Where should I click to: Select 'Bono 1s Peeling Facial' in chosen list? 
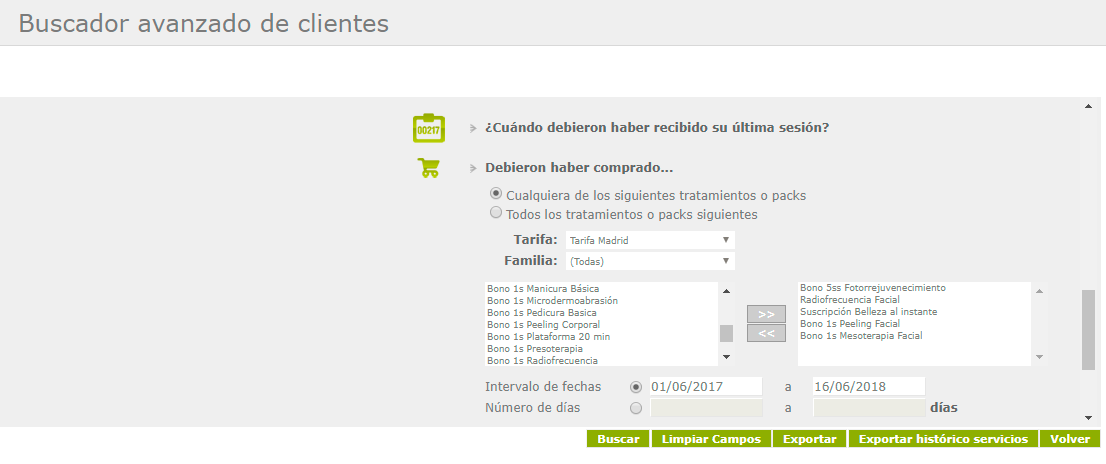pos(849,324)
